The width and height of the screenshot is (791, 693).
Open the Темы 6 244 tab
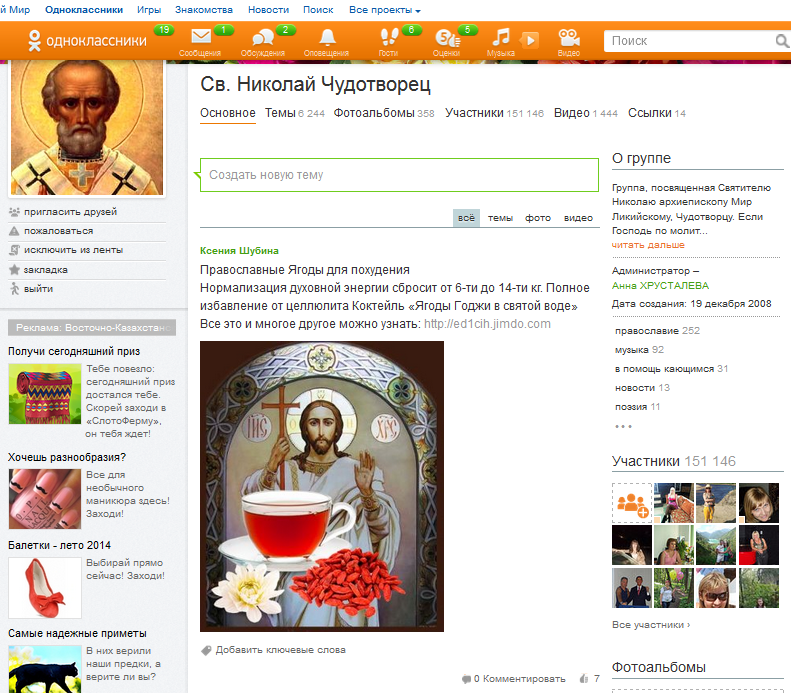pos(295,113)
